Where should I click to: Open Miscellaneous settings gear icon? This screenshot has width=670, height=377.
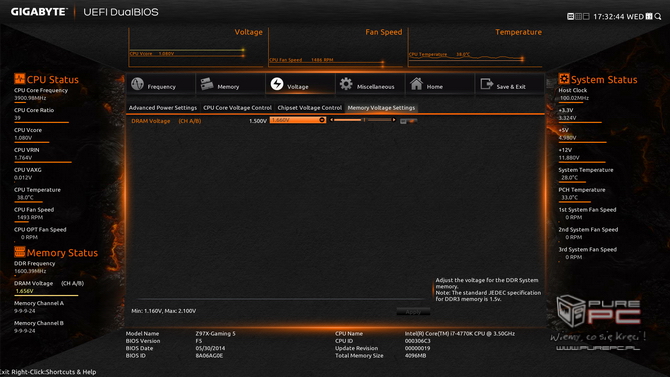(346, 84)
